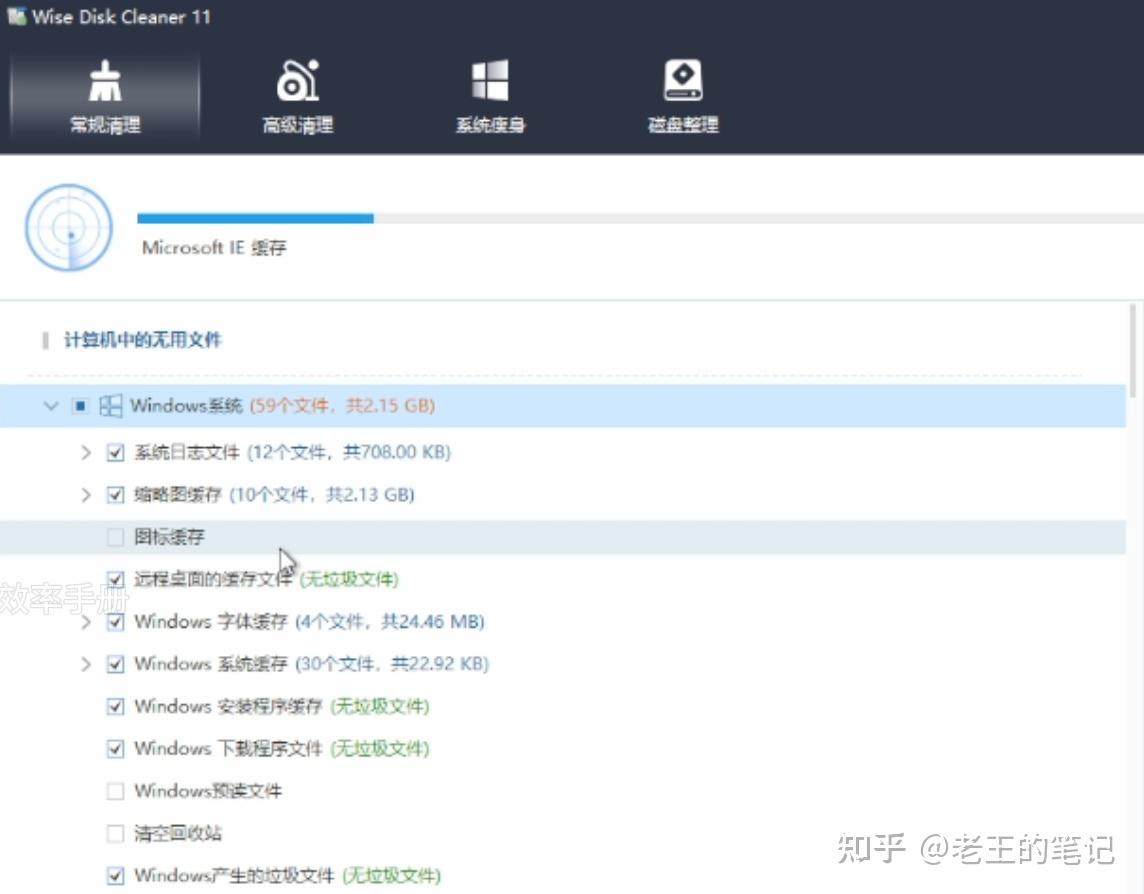Toggle the Windows系统 group checkbox
The height and width of the screenshot is (894, 1144).
pyautogui.click(x=80, y=406)
